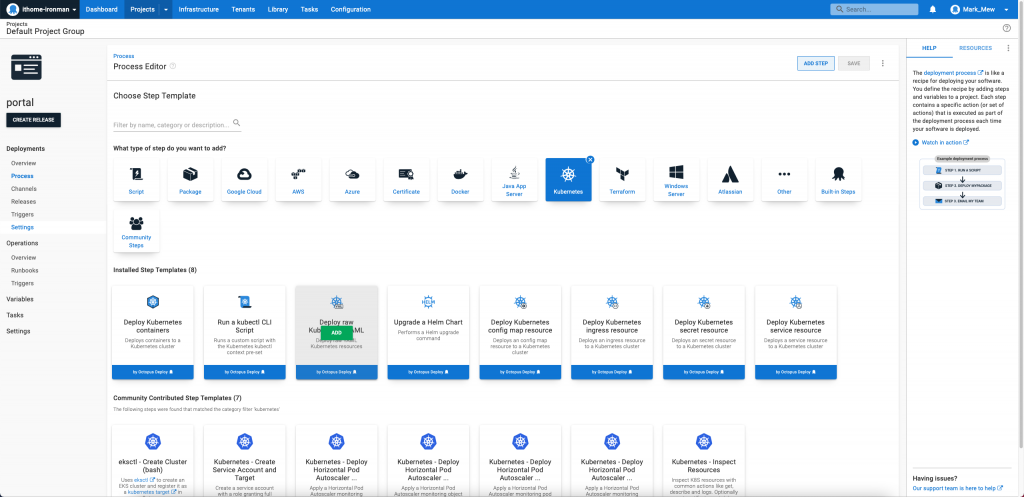Open the deployment process help link
This screenshot has width=1024, height=497.
(x=953, y=73)
